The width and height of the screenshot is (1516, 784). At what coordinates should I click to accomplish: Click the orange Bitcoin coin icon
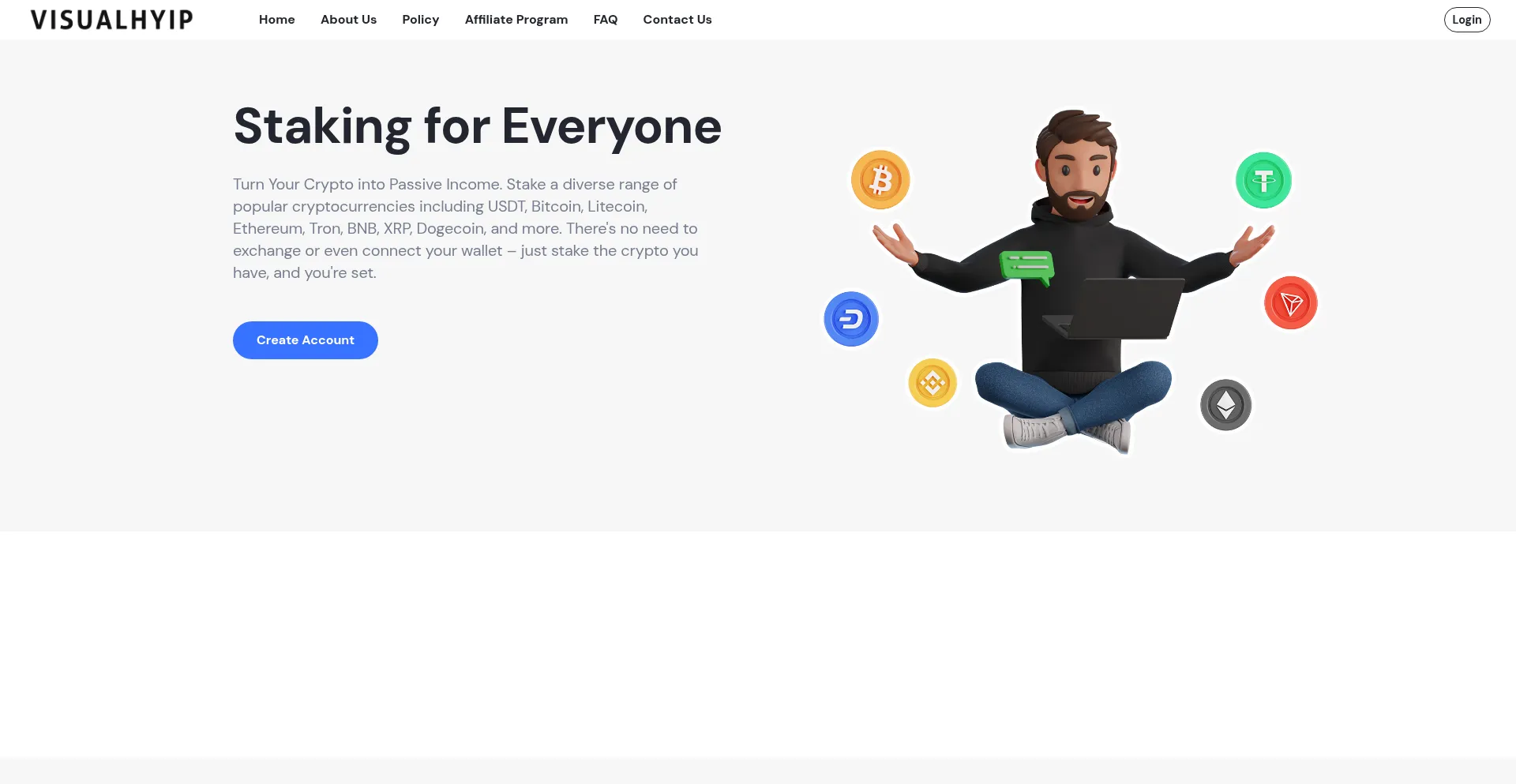[880, 180]
